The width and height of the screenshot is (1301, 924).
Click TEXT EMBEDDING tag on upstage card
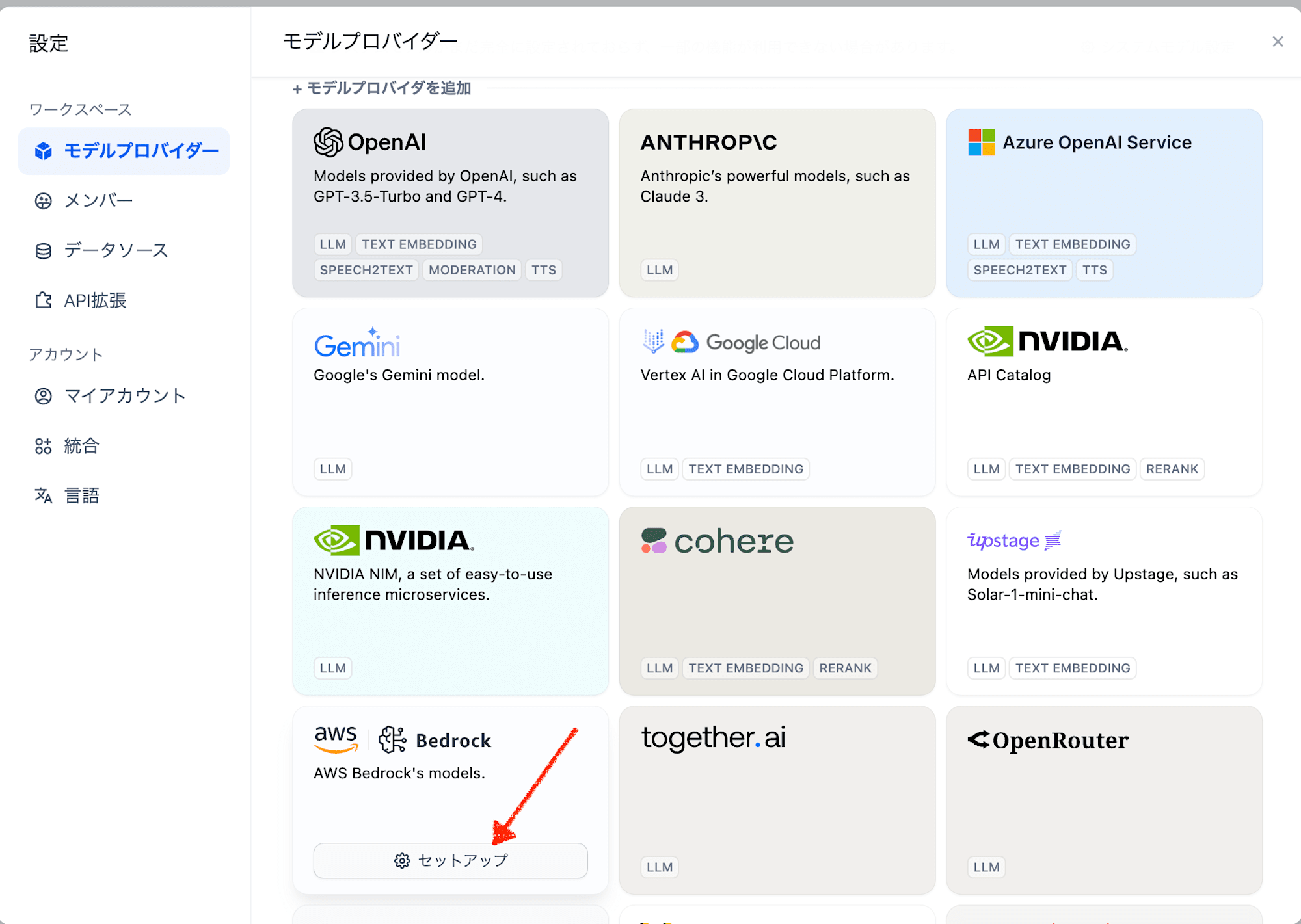[x=1073, y=668]
